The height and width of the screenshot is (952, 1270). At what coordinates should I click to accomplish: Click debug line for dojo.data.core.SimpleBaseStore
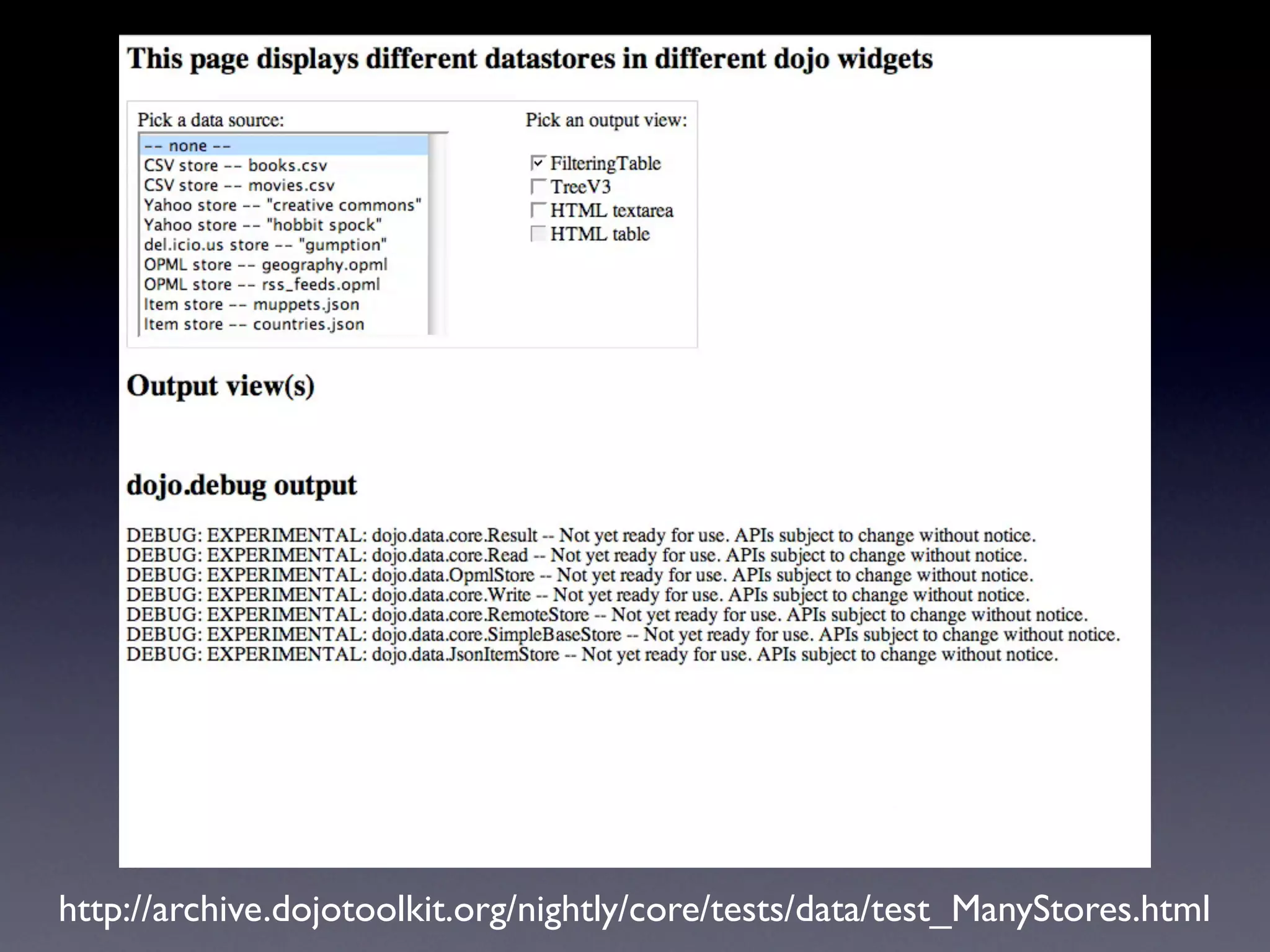[623, 634]
